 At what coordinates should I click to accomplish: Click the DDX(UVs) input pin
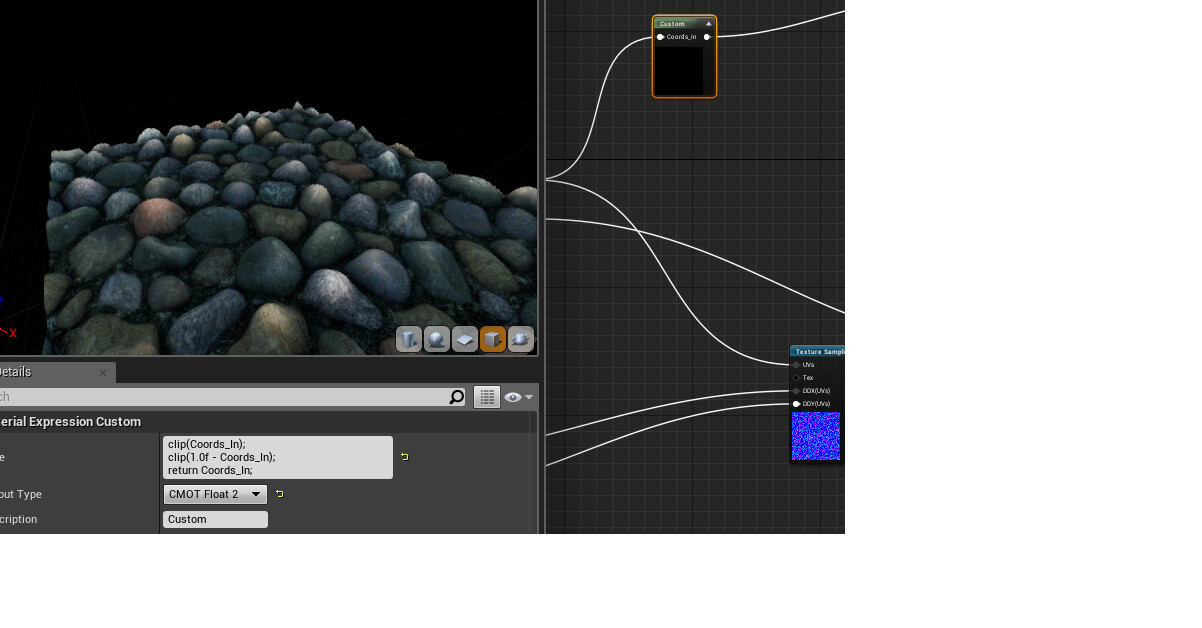pyautogui.click(x=796, y=391)
